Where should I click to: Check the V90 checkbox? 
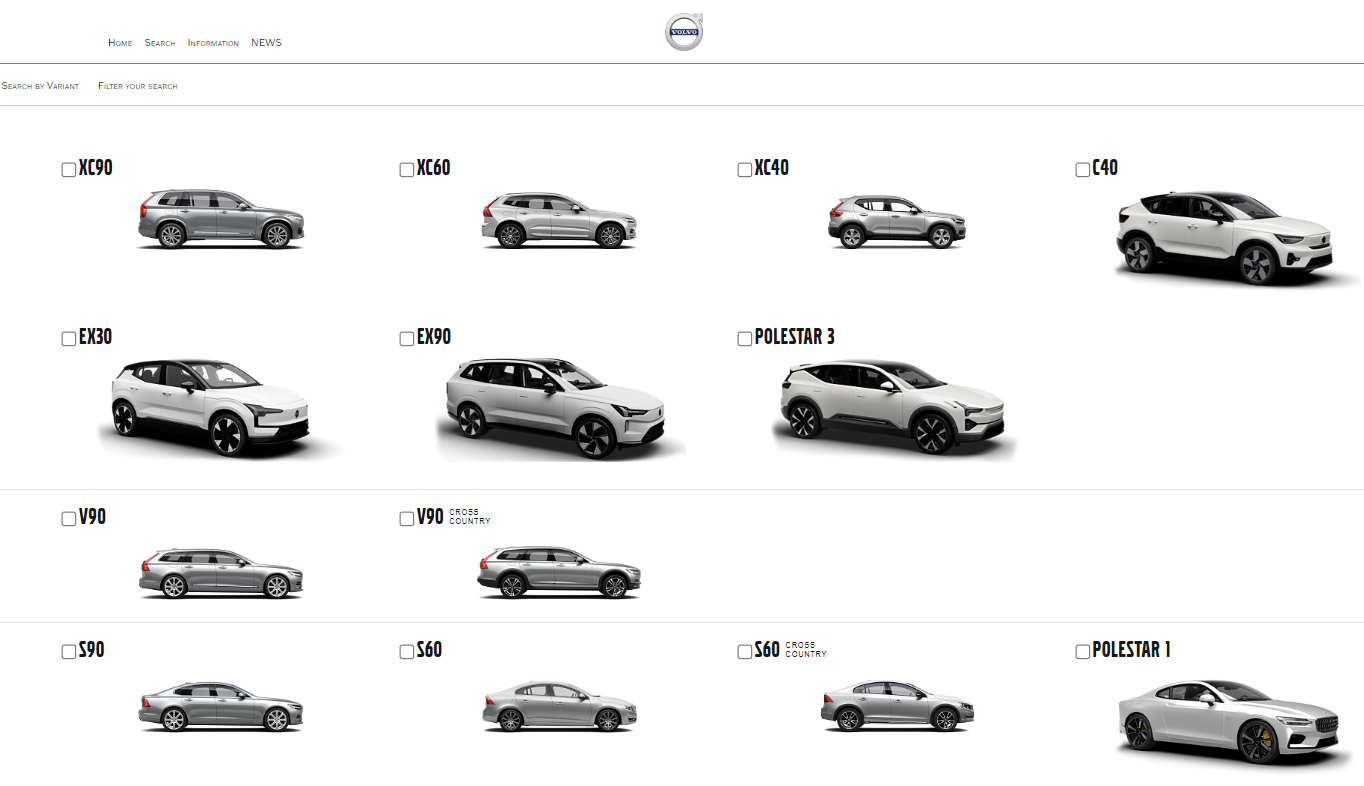tap(69, 519)
